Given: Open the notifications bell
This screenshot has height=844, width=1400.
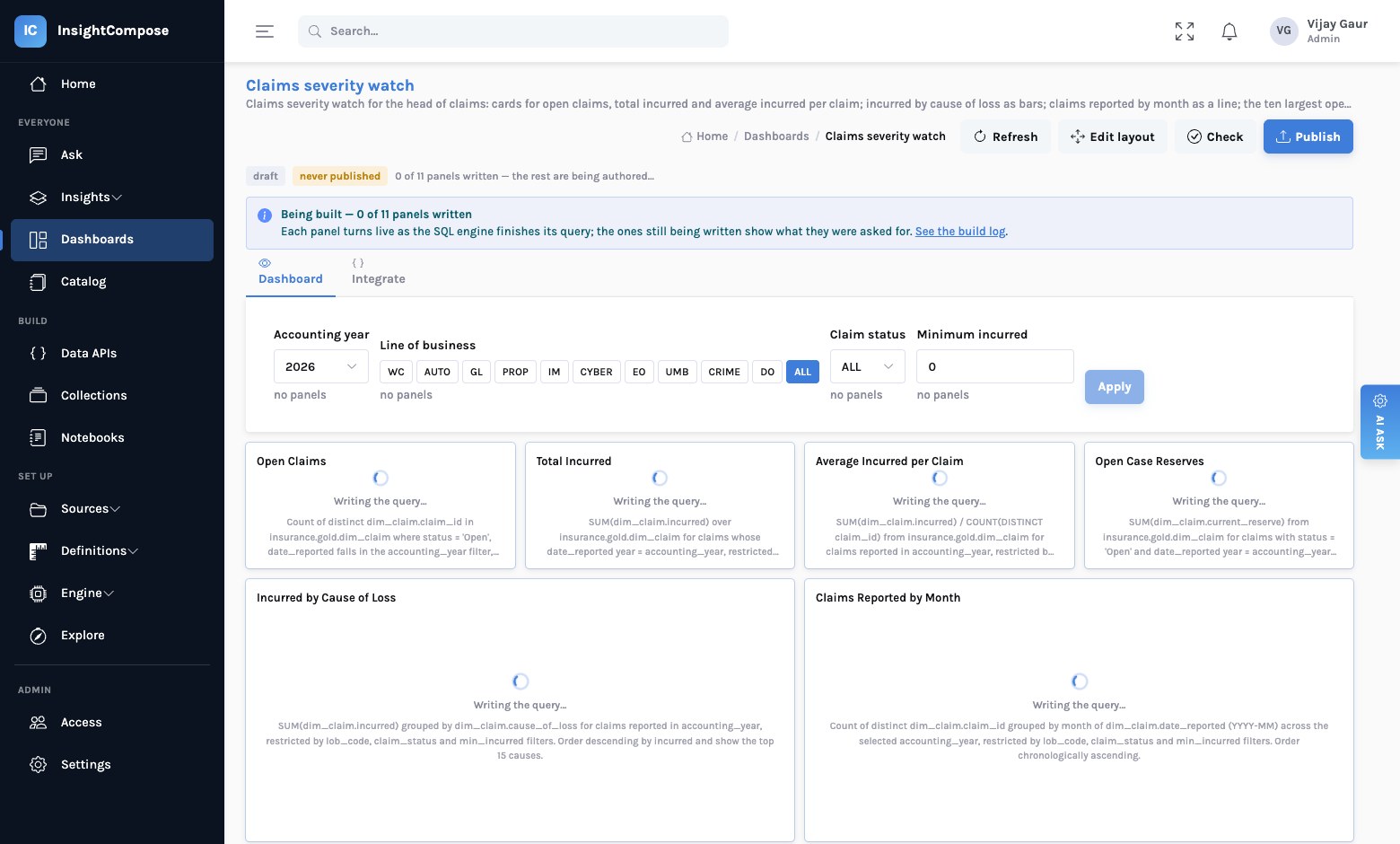Looking at the screenshot, I should tap(1229, 31).
